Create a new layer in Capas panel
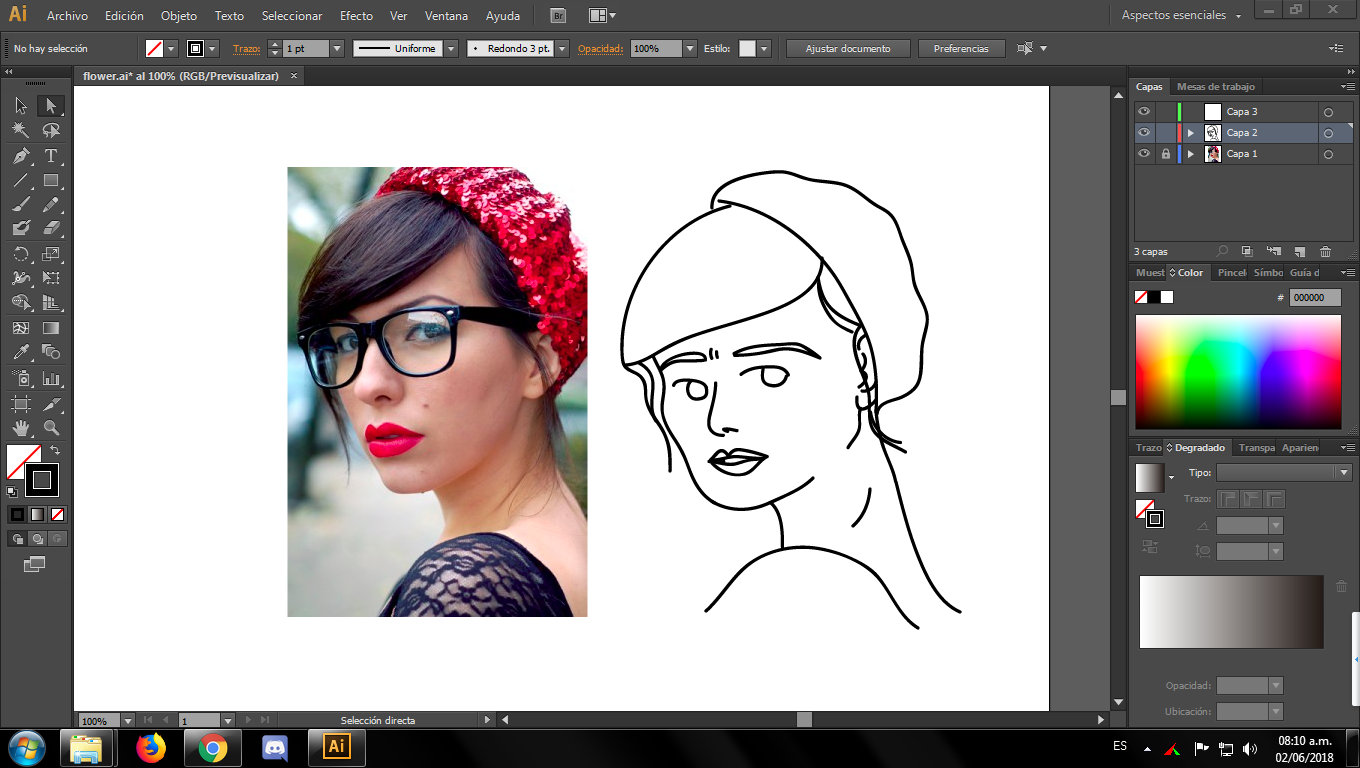Viewport: 1360px width, 768px height. click(1299, 252)
